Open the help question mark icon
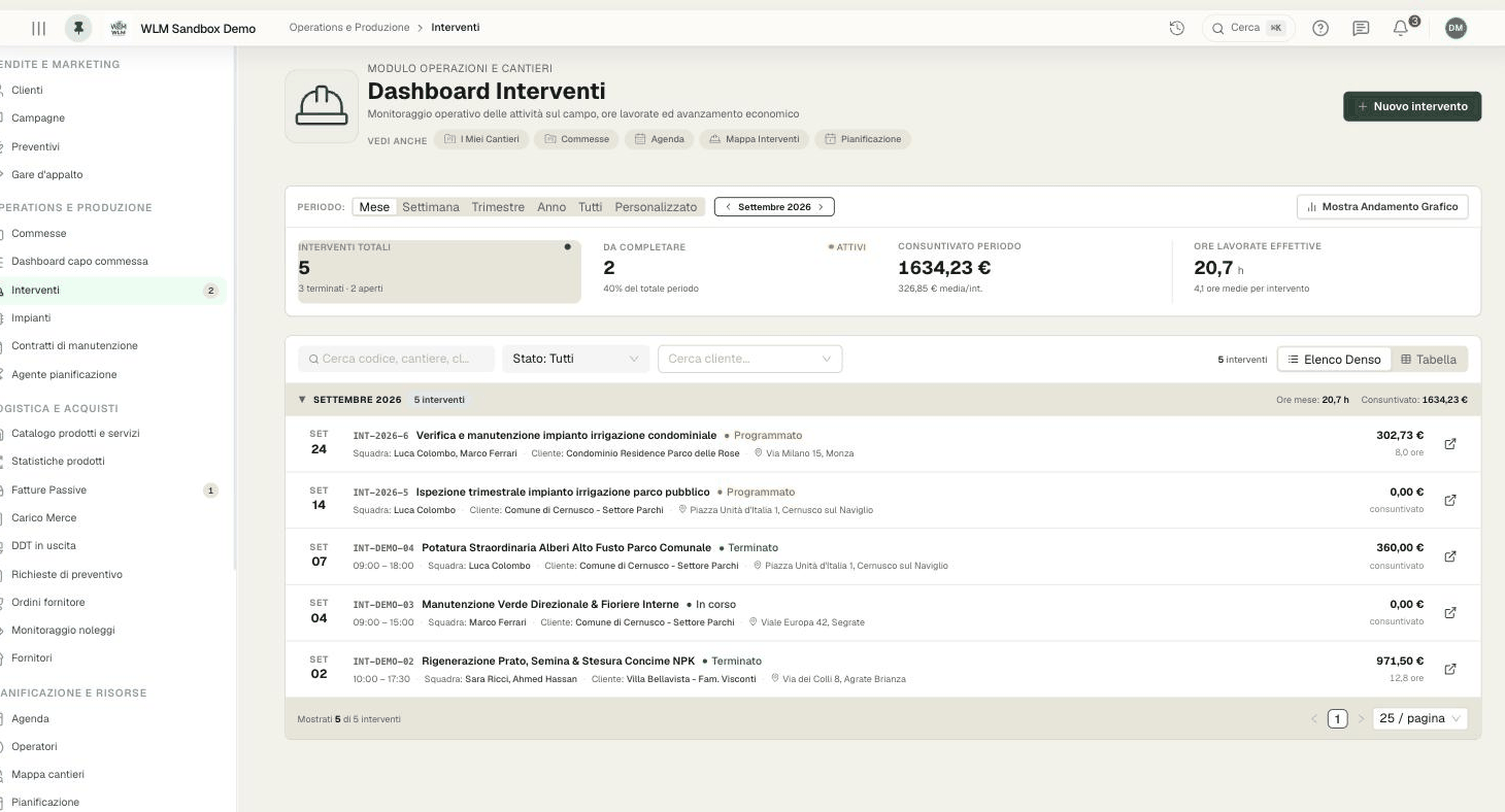 [x=1320, y=28]
